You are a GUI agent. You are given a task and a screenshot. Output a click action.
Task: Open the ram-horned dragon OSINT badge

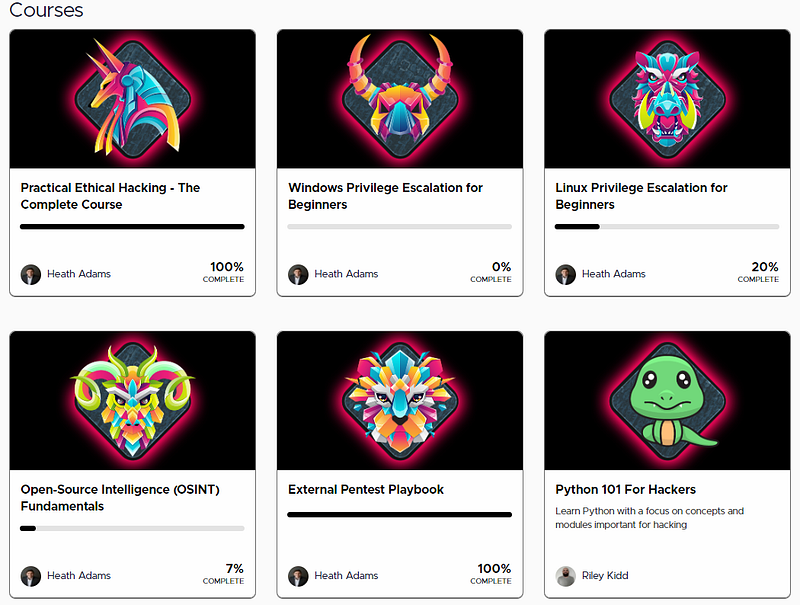click(133, 401)
